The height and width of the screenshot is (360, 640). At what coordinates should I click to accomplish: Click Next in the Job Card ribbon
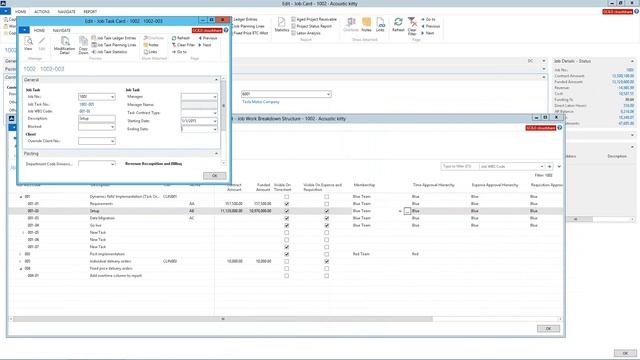(x=428, y=33)
